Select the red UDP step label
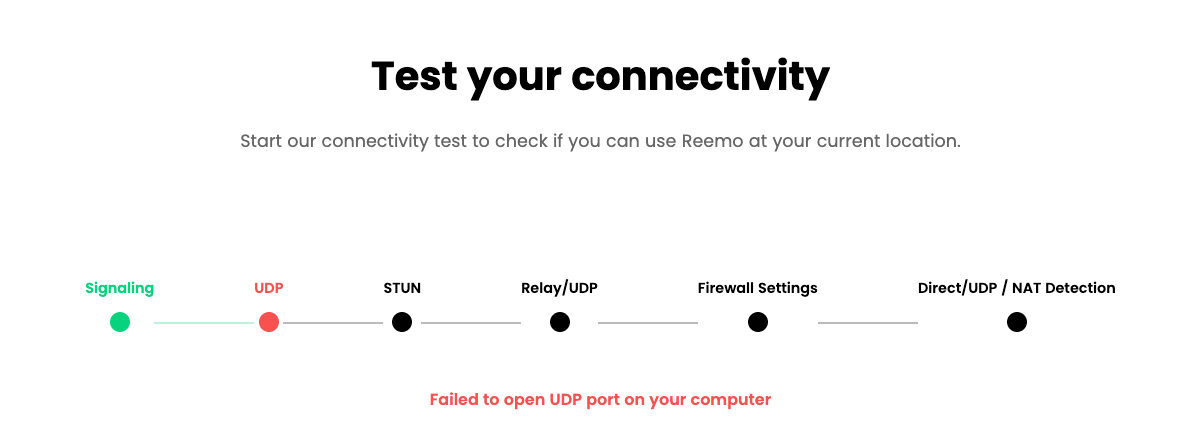1200x440 pixels. [x=269, y=288]
